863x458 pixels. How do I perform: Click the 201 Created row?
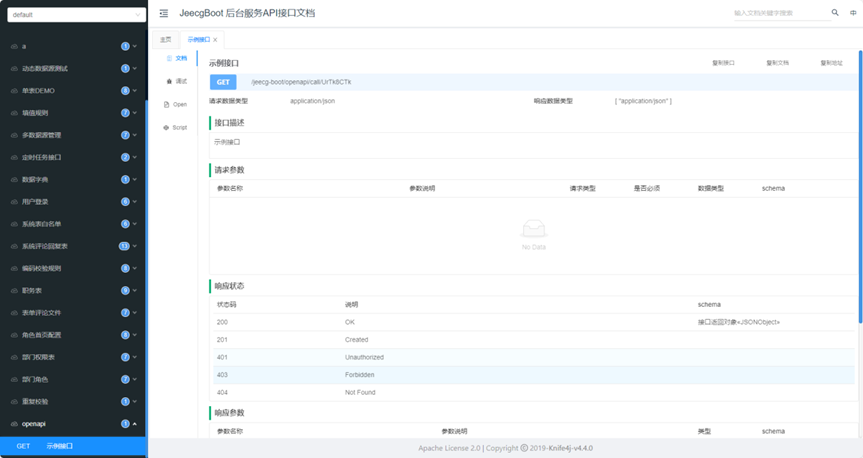pos(534,340)
